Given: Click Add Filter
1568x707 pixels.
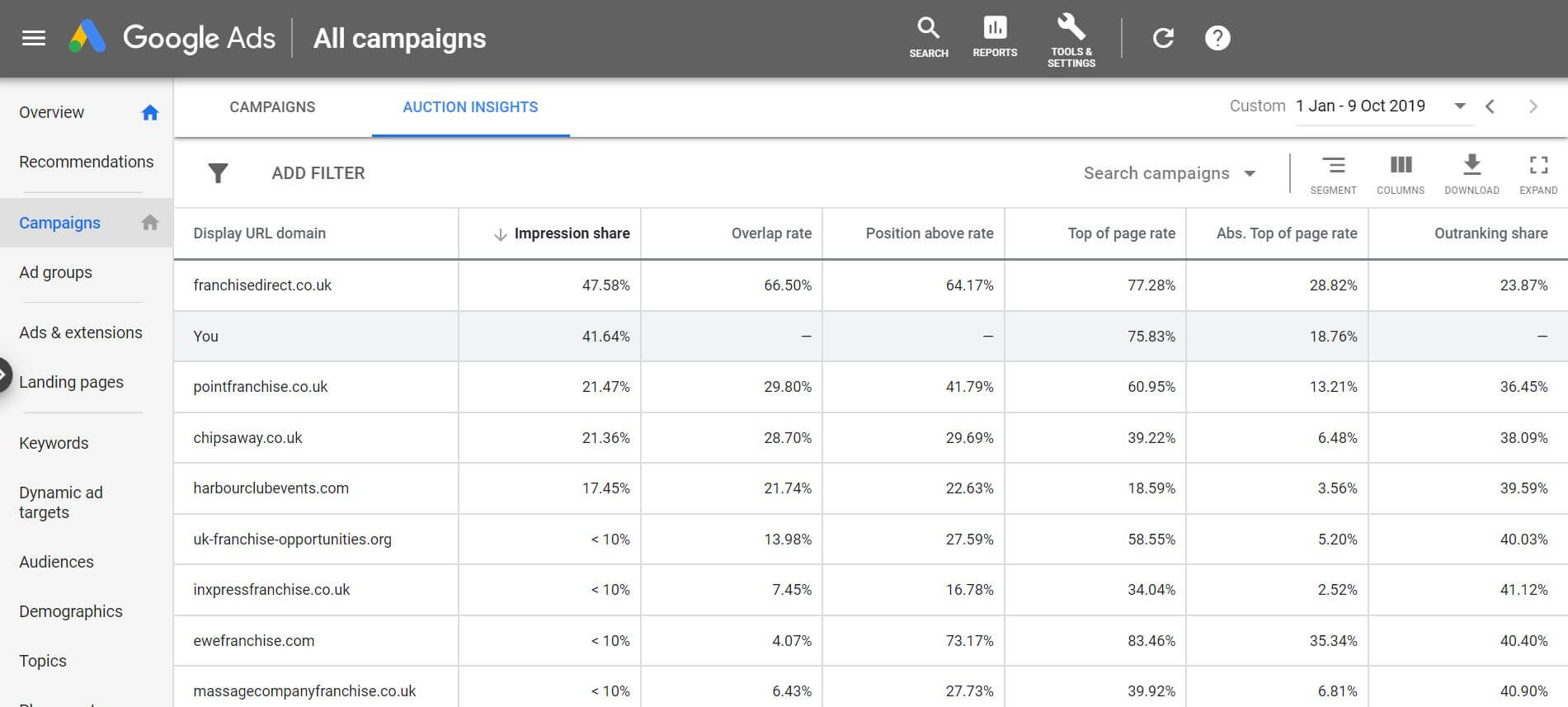Looking at the screenshot, I should coord(318,173).
